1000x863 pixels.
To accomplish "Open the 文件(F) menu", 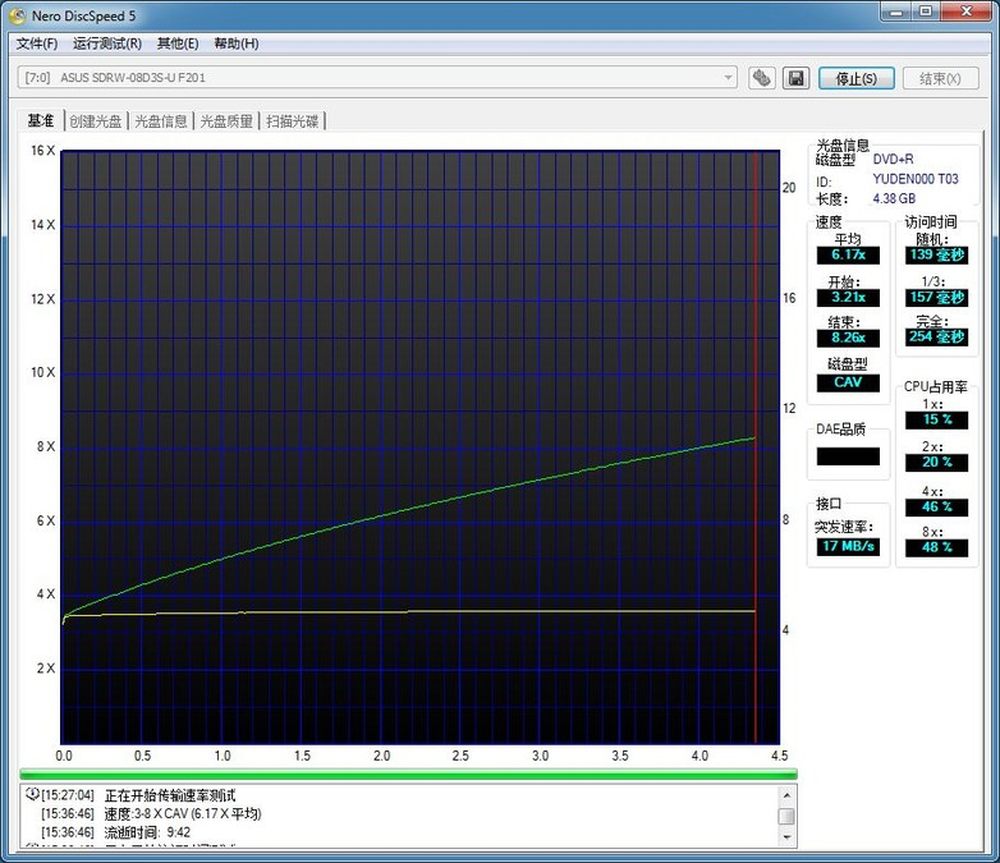I will 37,43.
